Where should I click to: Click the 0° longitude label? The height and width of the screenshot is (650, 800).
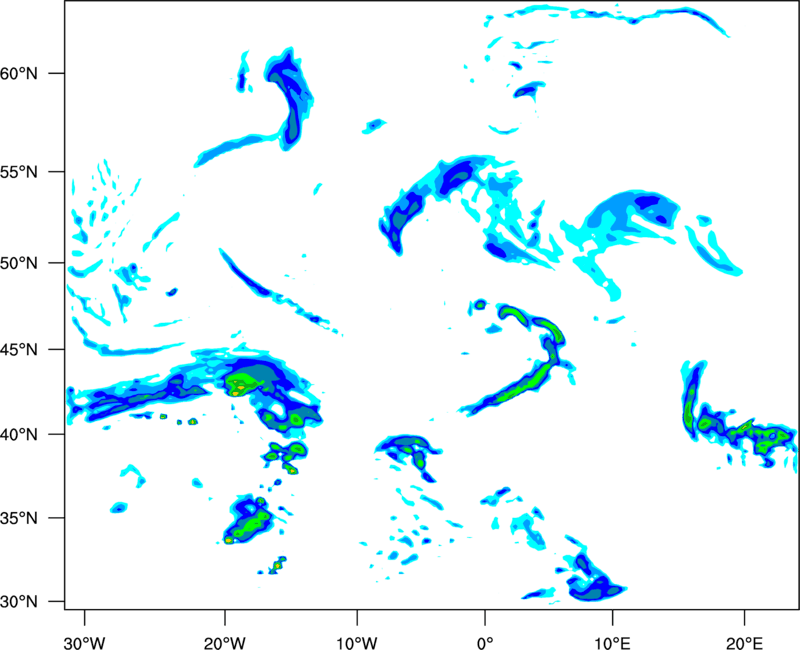pyautogui.click(x=485, y=643)
